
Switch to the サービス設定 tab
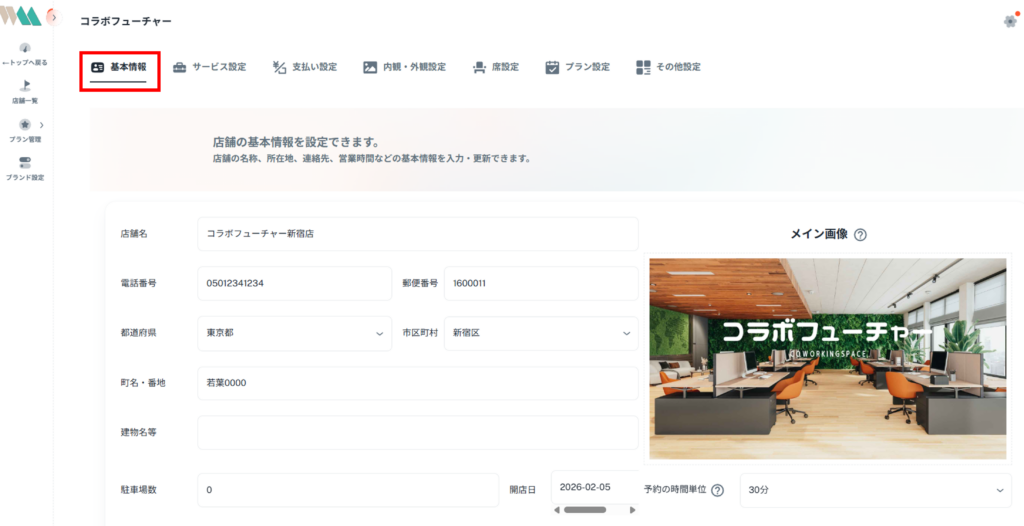209,67
